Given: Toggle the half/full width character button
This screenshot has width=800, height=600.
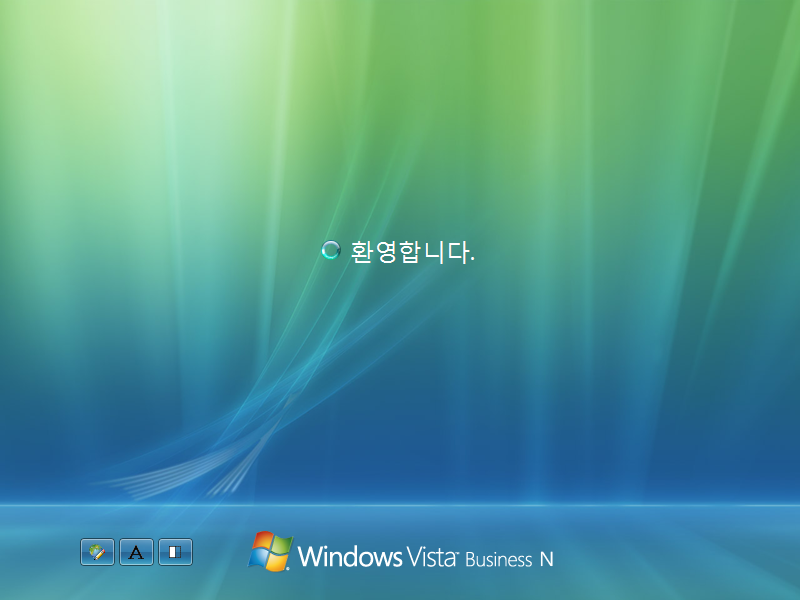Looking at the screenshot, I should (176, 552).
